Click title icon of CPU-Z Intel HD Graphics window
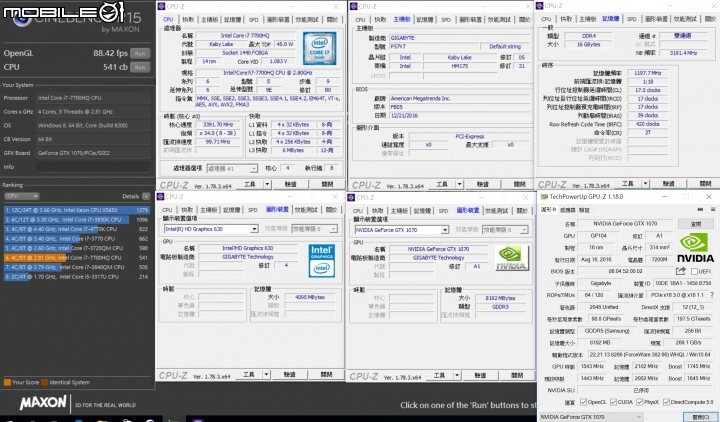Image resolution: width=720 pixels, height=422 pixels. [160, 197]
